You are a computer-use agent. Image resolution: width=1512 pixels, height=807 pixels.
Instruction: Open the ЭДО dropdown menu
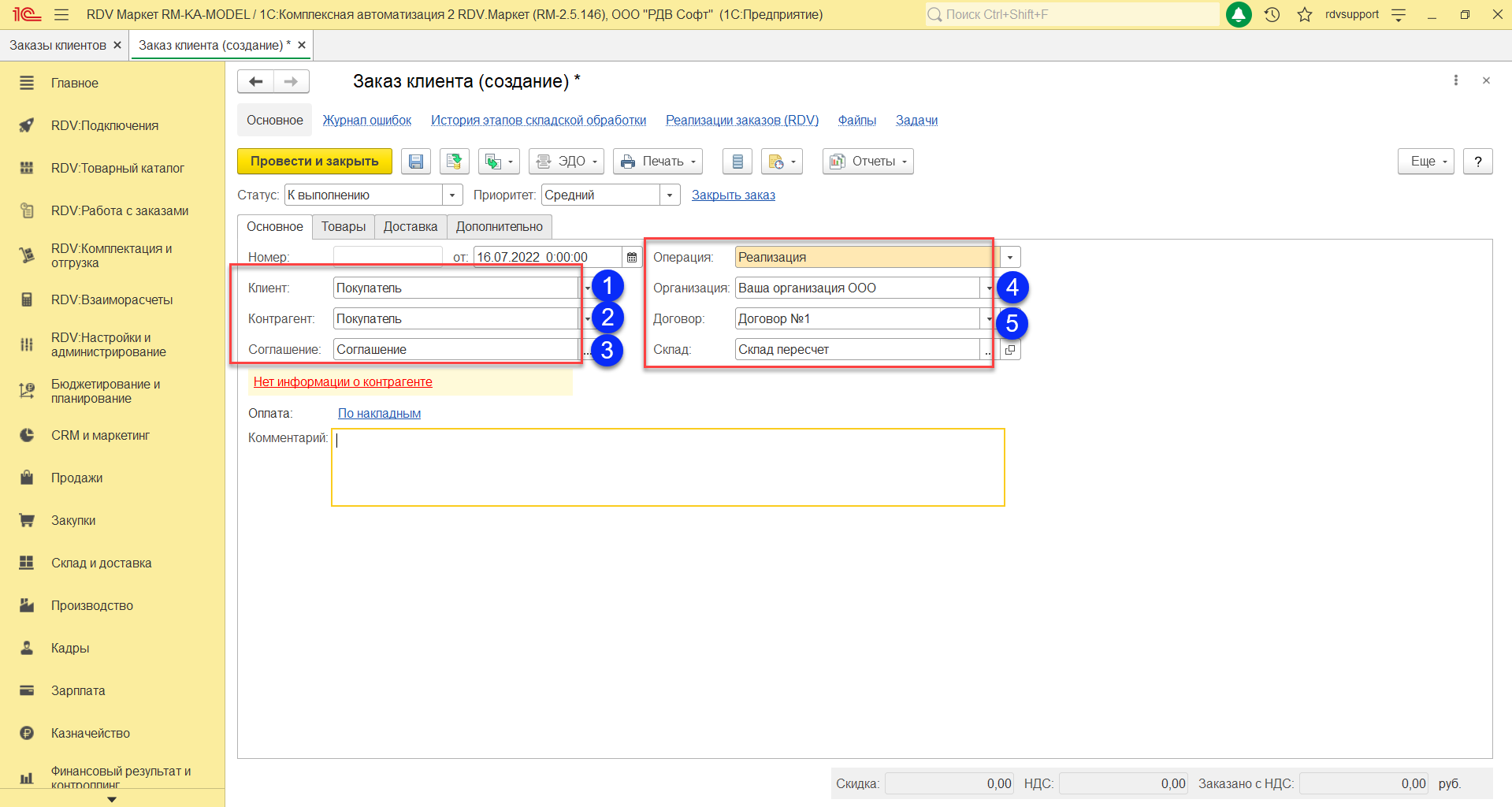click(x=566, y=162)
